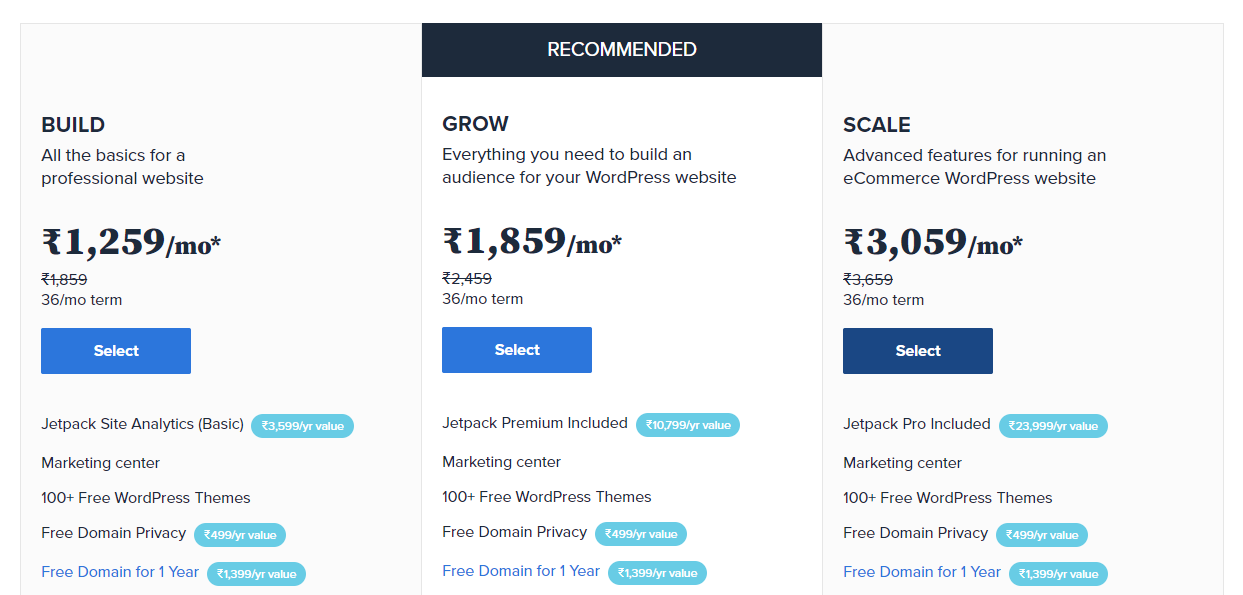Open Free Domain for 1 Year link under SCALE

pos(922,572)
